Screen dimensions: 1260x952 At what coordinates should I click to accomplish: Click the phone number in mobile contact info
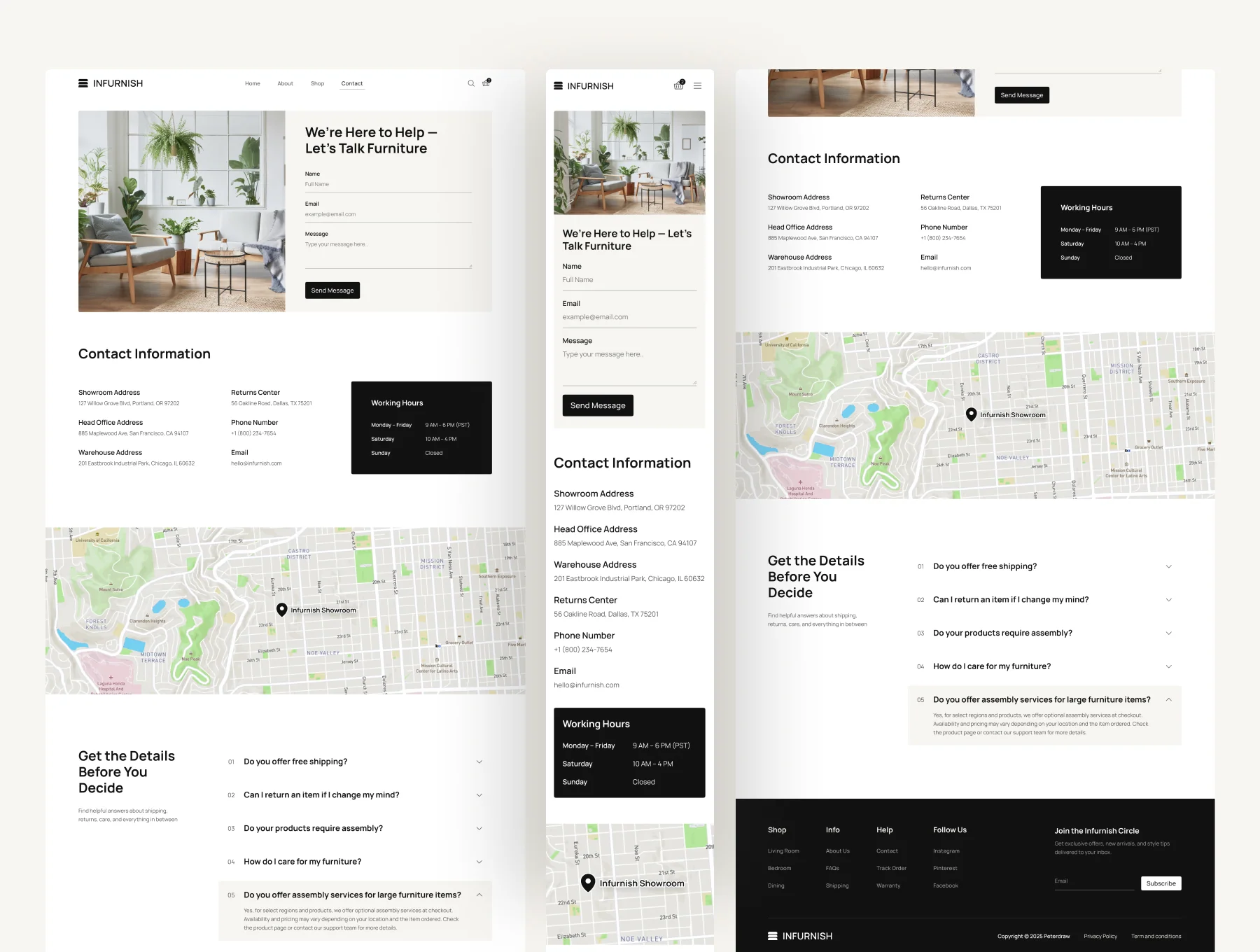coord(583,650)
